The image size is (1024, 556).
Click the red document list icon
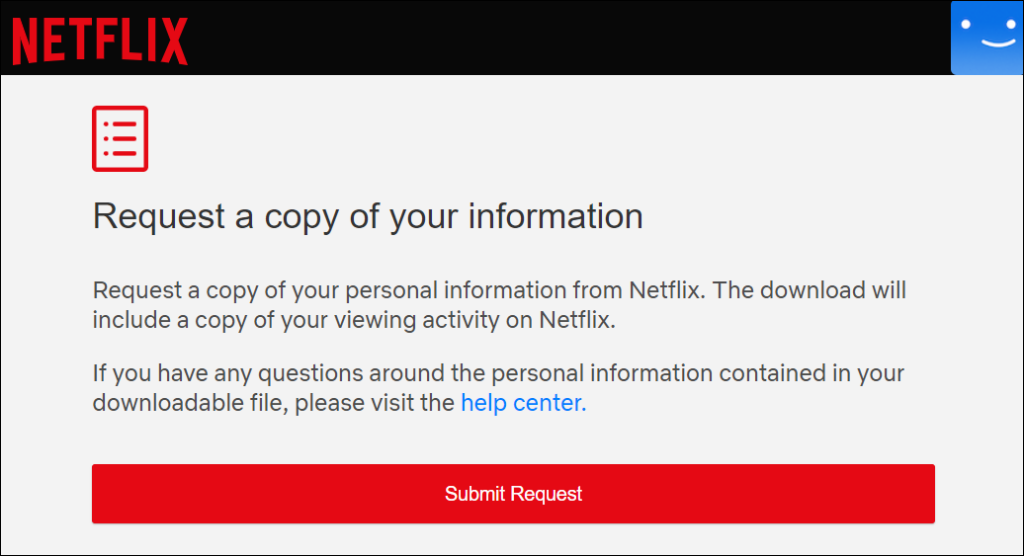click(120, 139)
